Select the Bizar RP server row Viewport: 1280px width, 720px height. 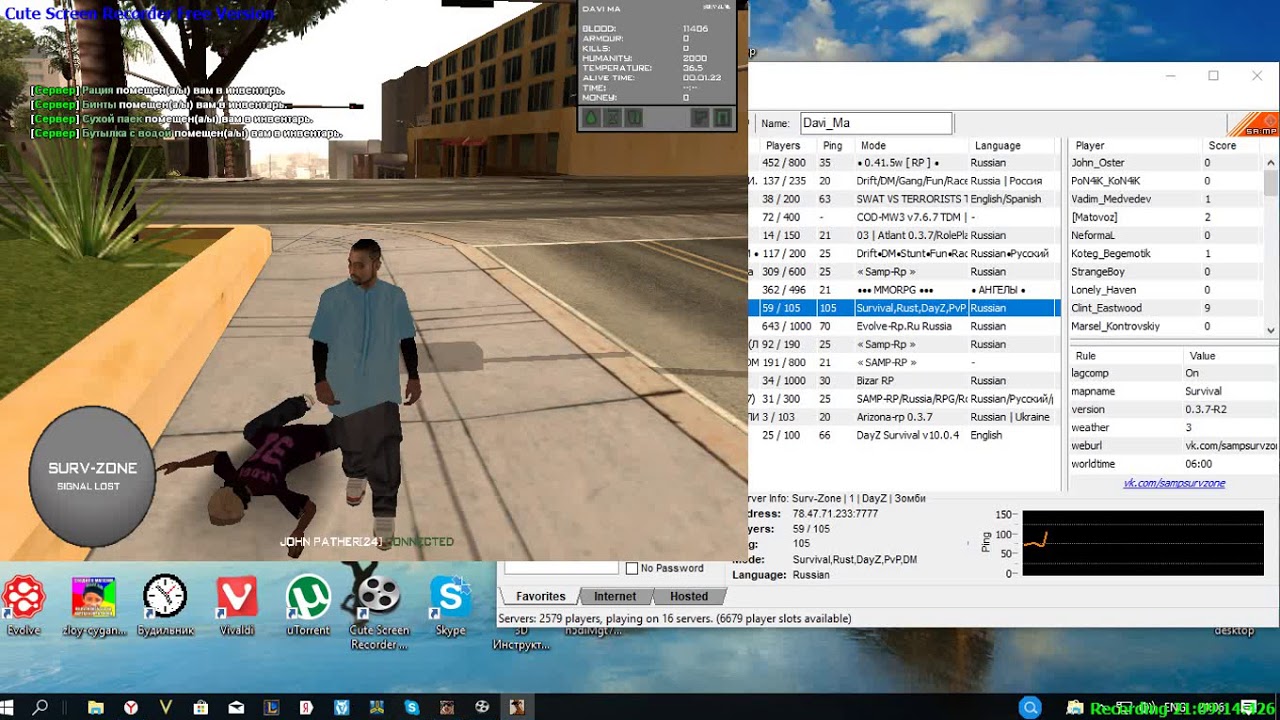[x=904, y=381]
